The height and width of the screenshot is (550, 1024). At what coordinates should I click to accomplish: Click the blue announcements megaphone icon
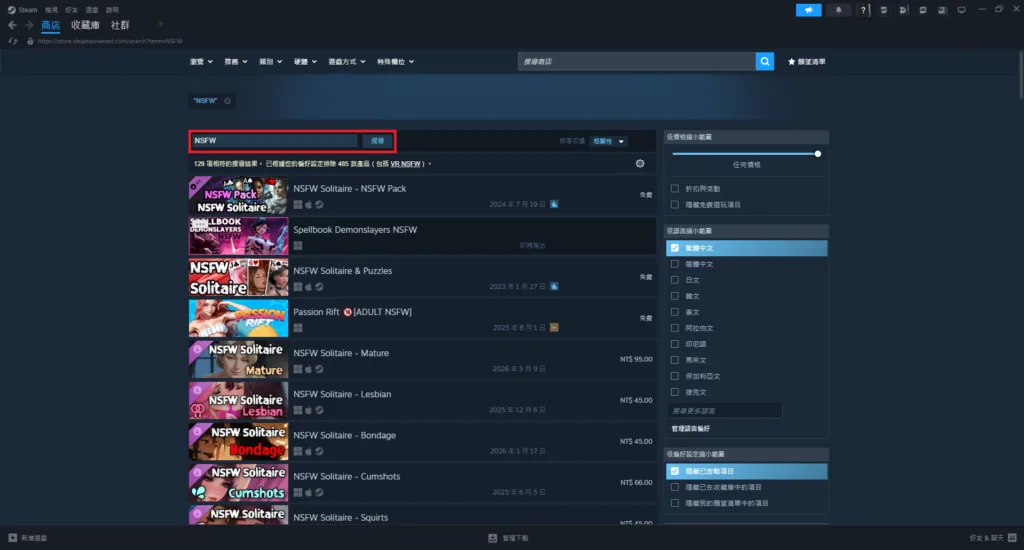tap(808, 10)
